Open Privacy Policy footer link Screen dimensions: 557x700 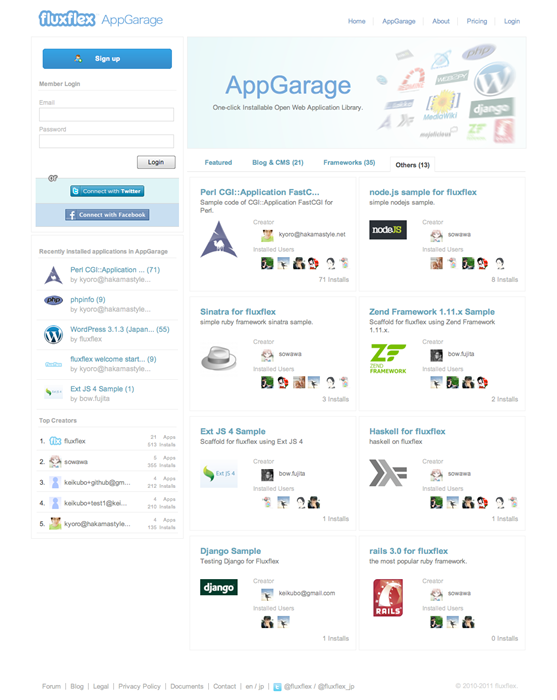139,686
